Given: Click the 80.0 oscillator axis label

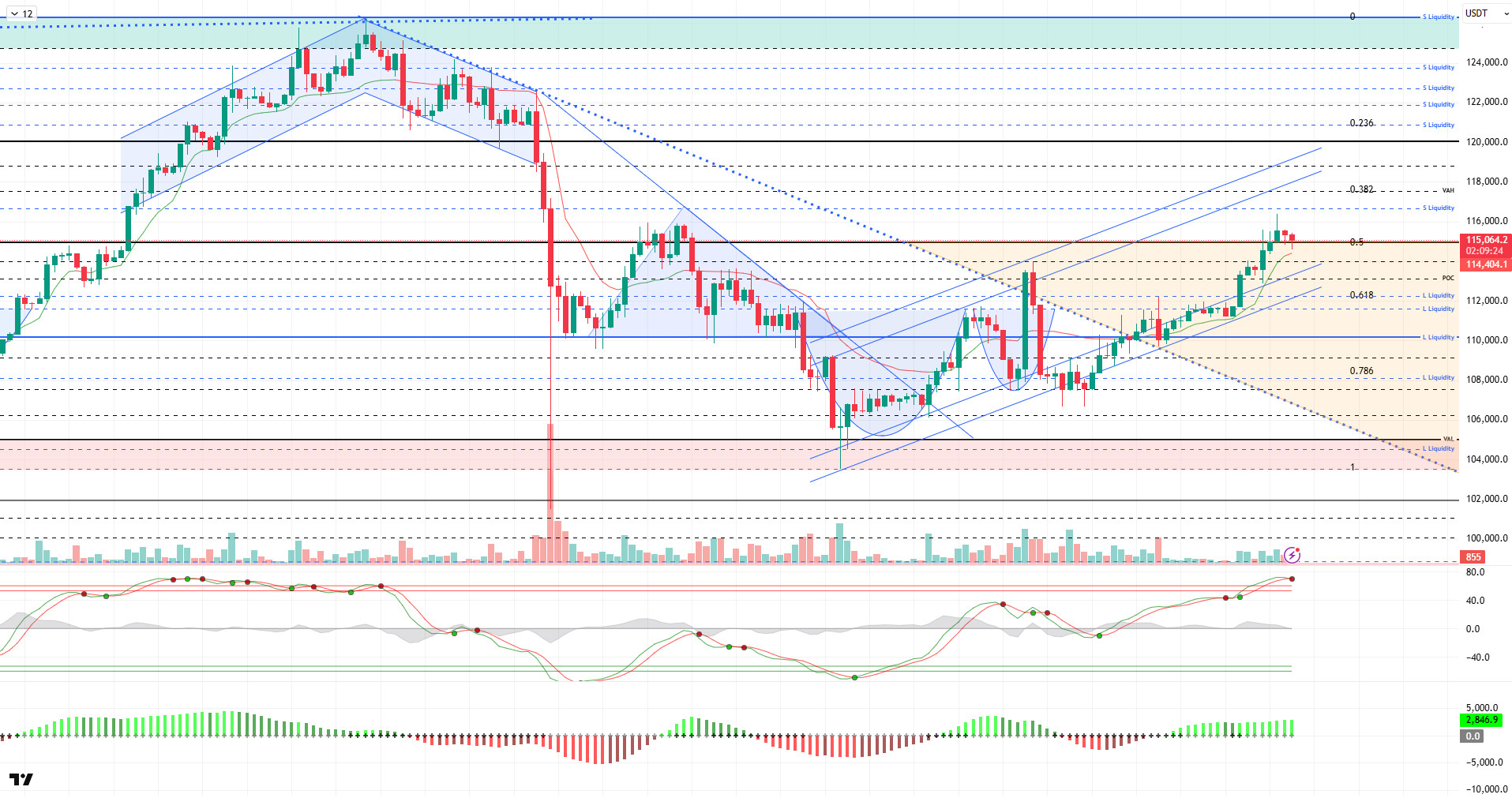Looking at the screenshot, I should pyautogui.click(x=1474, y=572).
